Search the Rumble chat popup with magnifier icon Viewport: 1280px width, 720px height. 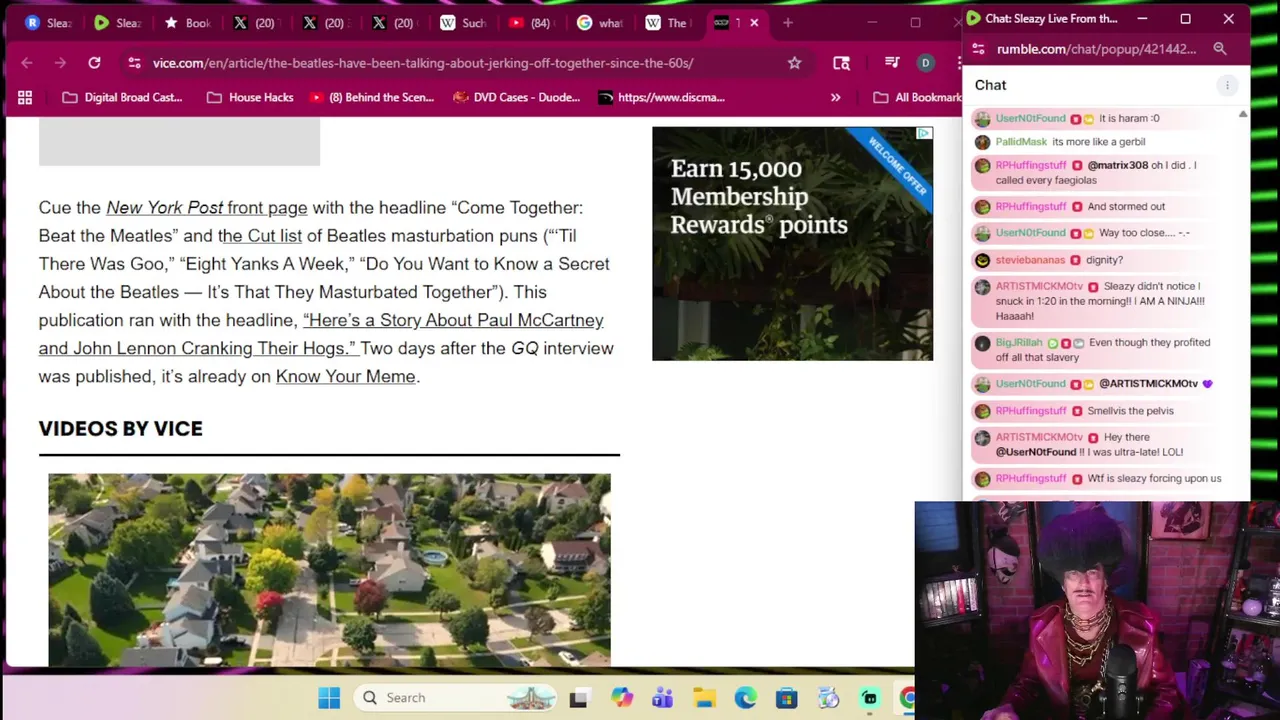point(1220,49)
